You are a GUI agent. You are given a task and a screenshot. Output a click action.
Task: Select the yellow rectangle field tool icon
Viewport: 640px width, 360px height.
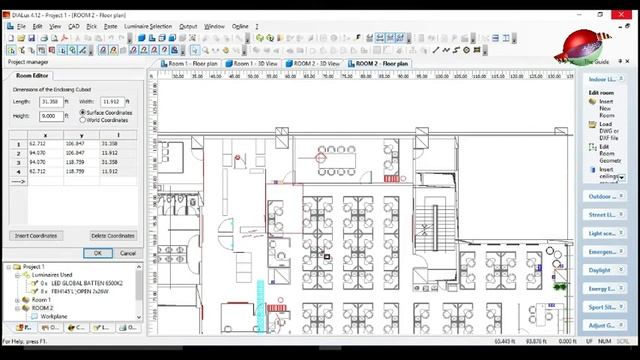point(477,50)
